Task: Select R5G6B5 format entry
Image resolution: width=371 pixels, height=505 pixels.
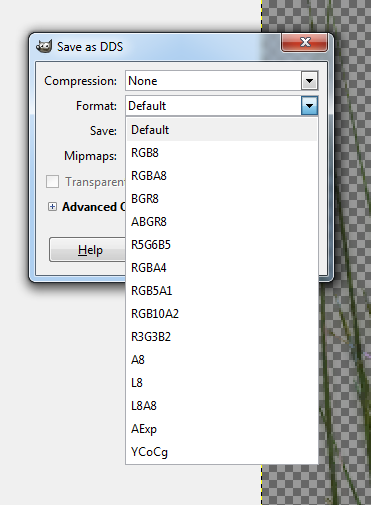Action: coord(222,245)
